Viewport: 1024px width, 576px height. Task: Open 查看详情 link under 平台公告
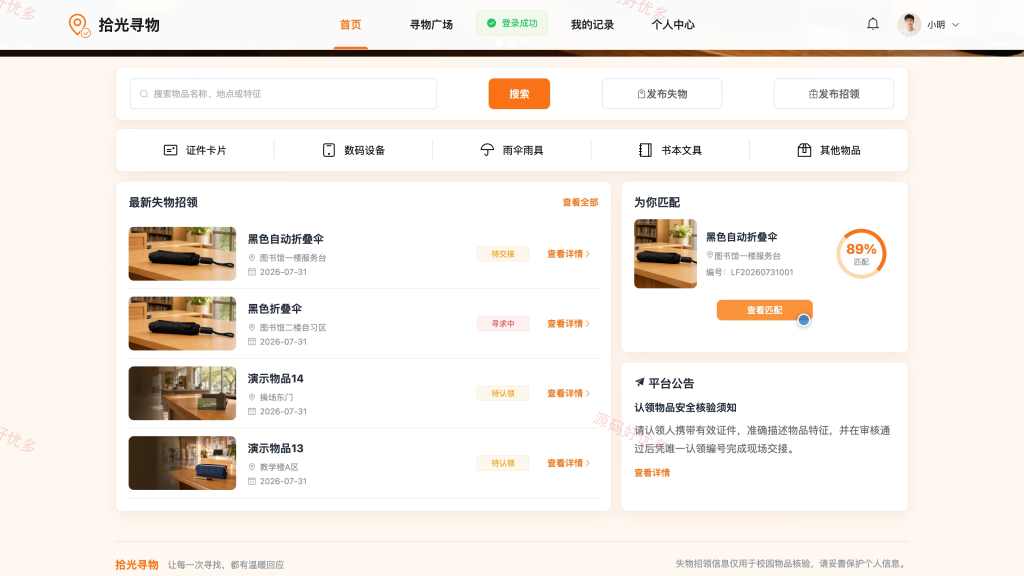tap(652, 473)
